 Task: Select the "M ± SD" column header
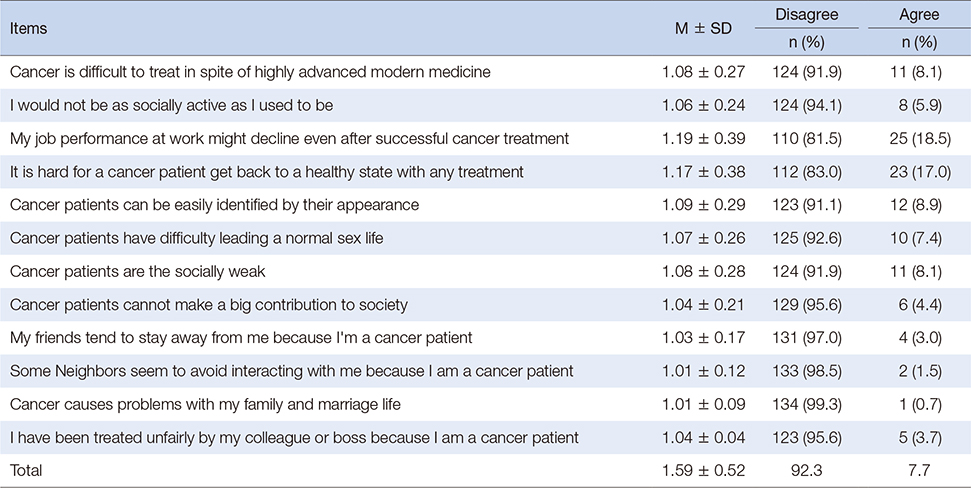(698, 29)
